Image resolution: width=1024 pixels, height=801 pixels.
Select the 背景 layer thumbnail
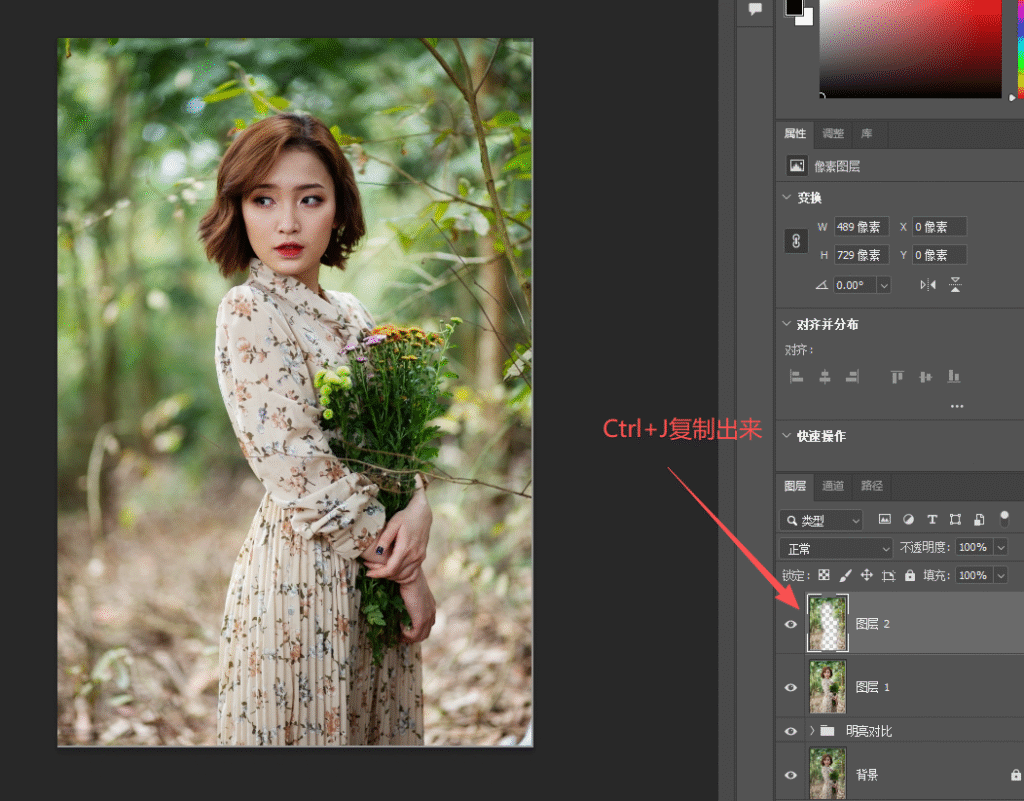tap(827, 774)
